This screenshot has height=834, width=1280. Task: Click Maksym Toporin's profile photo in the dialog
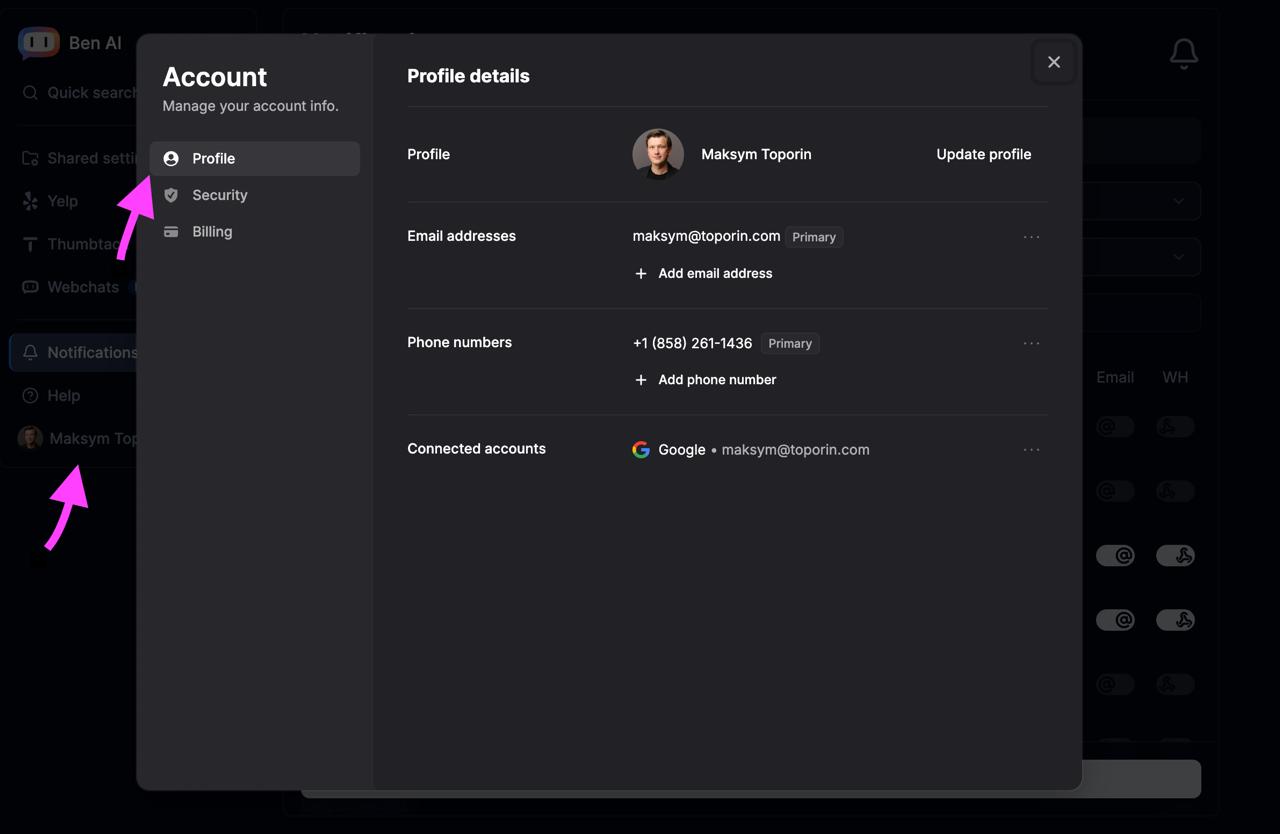(658, 154)
